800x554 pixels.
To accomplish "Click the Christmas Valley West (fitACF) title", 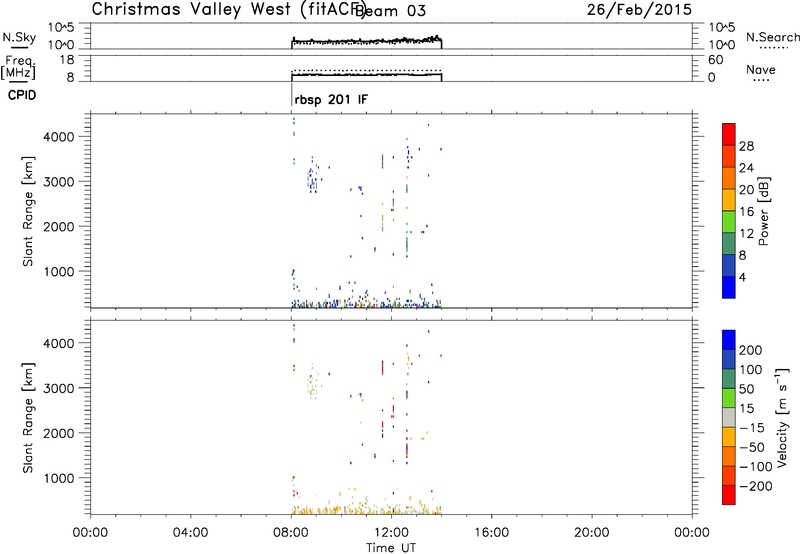I will pos(229,9).
